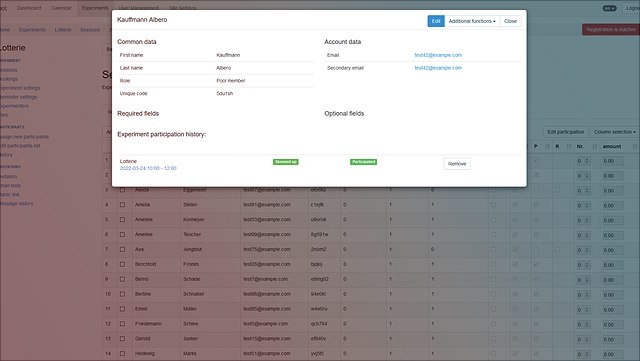The image size is (640, 361).
Task: Click the email test91@example.com in the table
Action: pos(267,205)
